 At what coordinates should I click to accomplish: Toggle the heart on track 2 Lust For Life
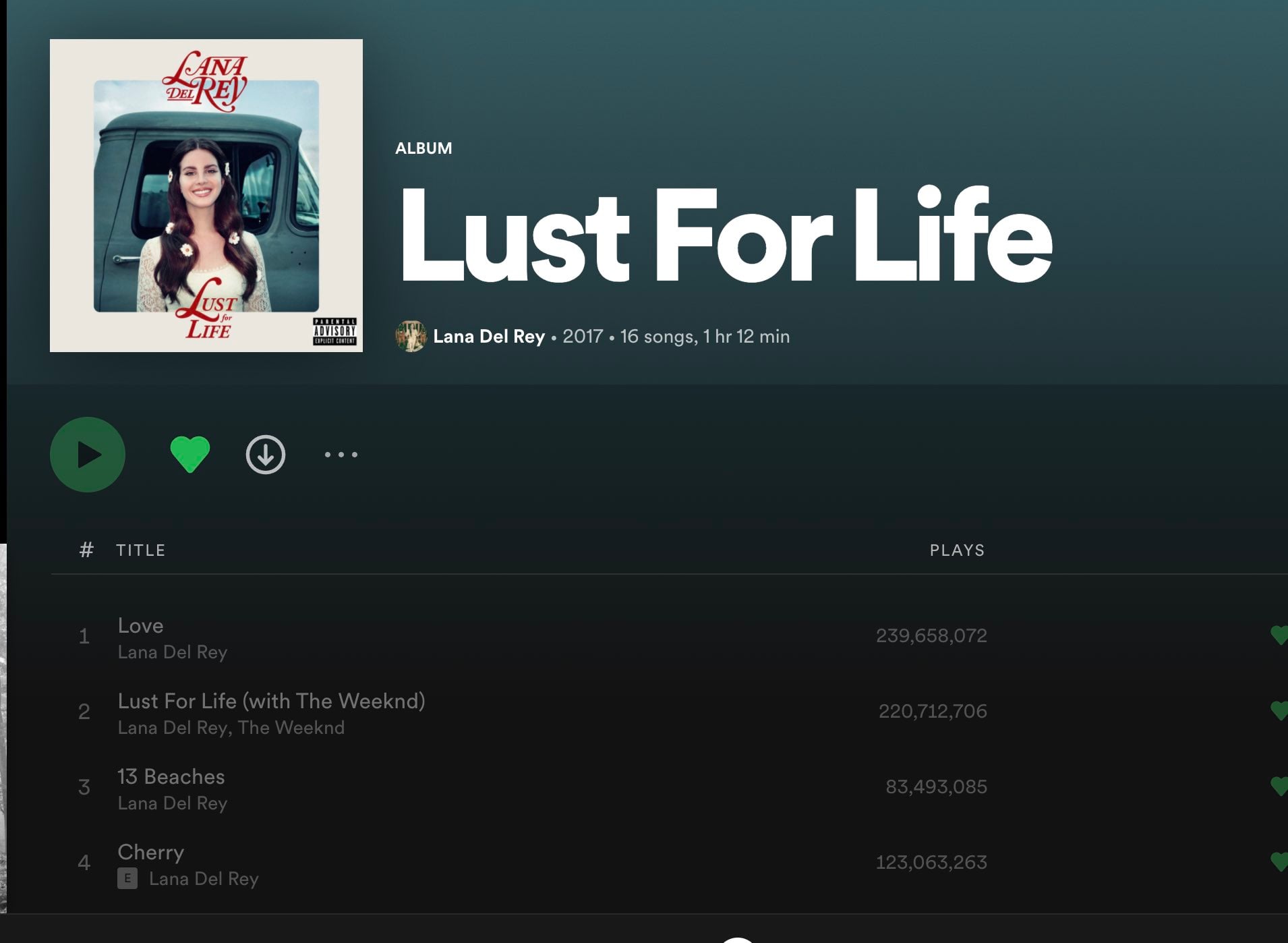click(x=1279, y=711)
